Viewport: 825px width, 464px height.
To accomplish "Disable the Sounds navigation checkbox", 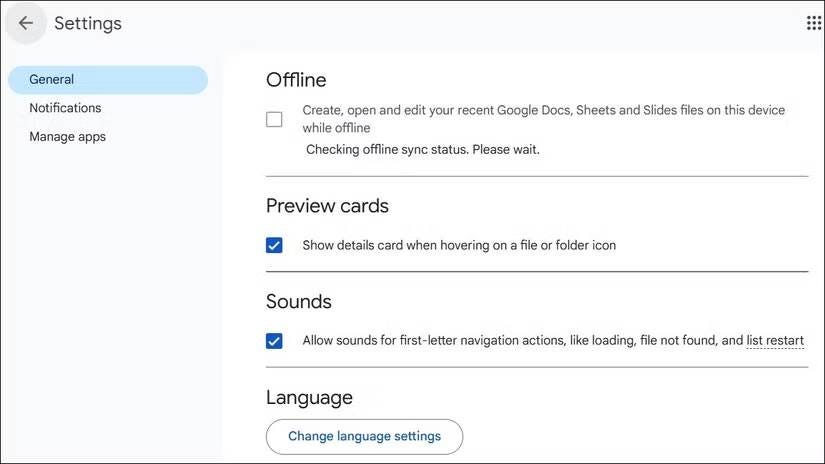I will (x=274, y=340).
